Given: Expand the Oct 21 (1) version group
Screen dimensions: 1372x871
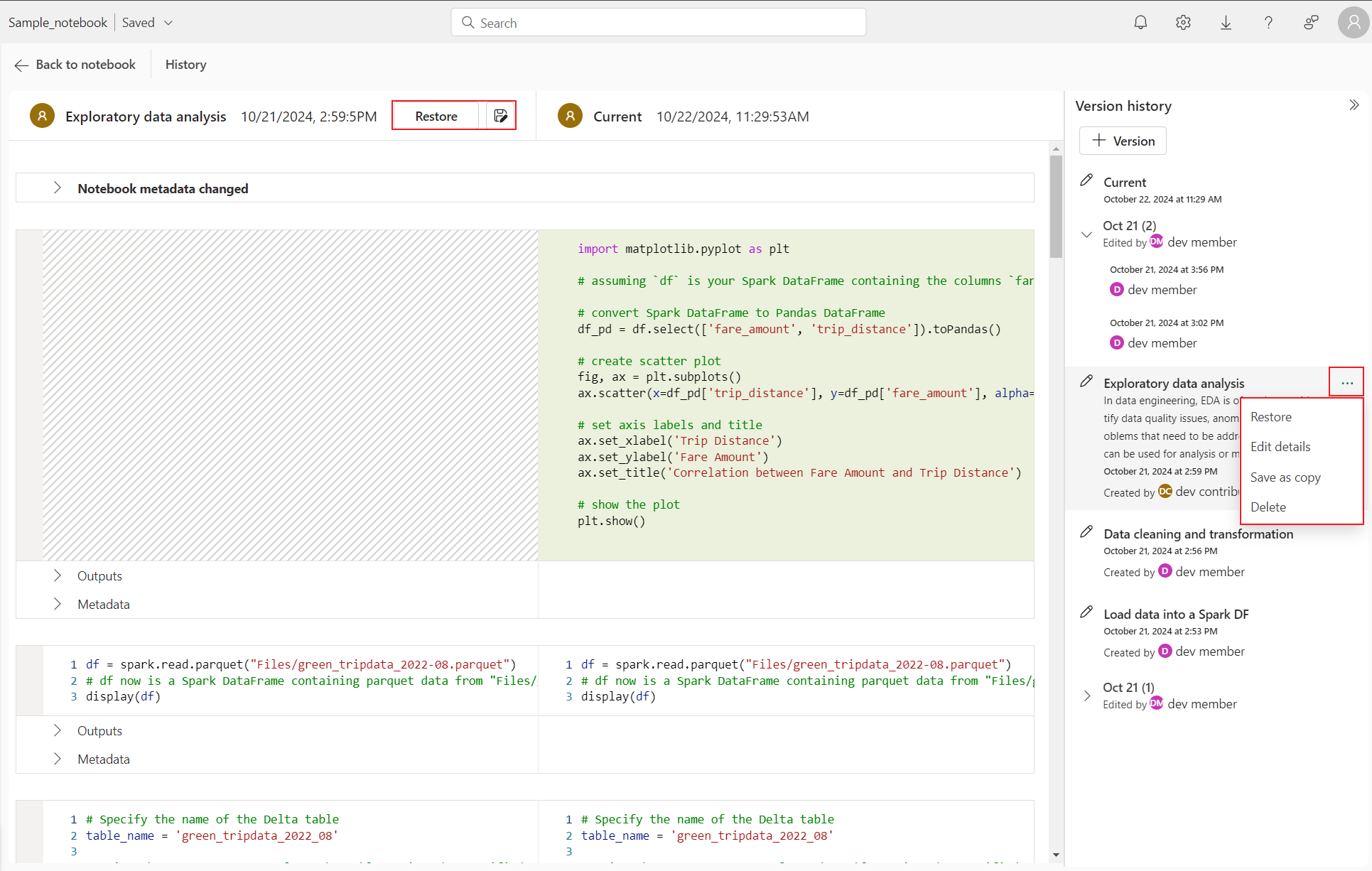Looking at the screenshot, I should (x=1086, y=696).
